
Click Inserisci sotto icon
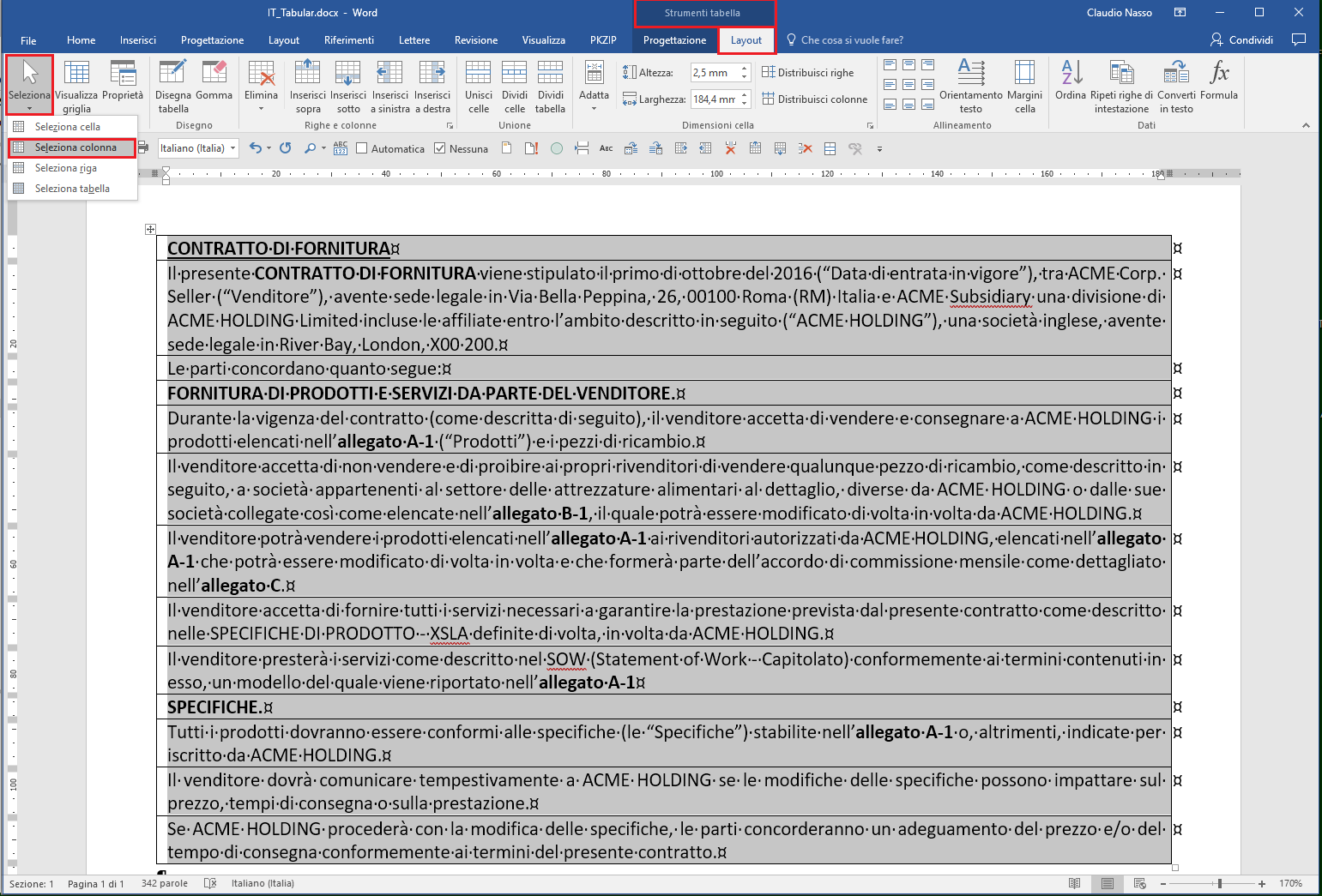[x=348, y=85]
